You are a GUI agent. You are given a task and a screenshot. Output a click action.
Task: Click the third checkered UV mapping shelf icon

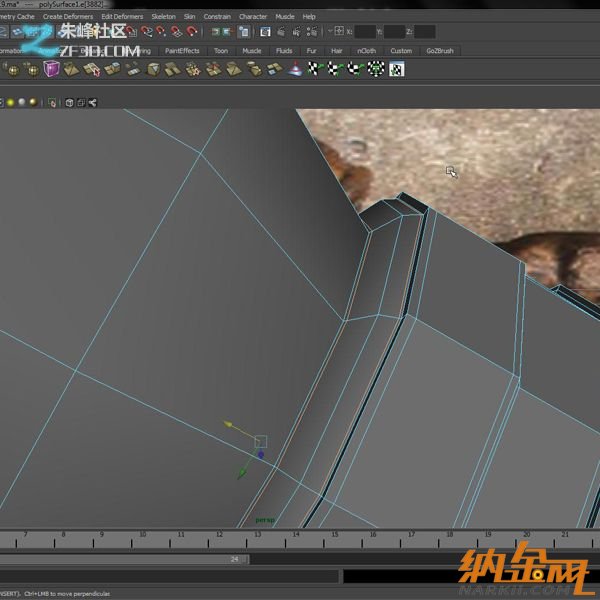[355, 69]
